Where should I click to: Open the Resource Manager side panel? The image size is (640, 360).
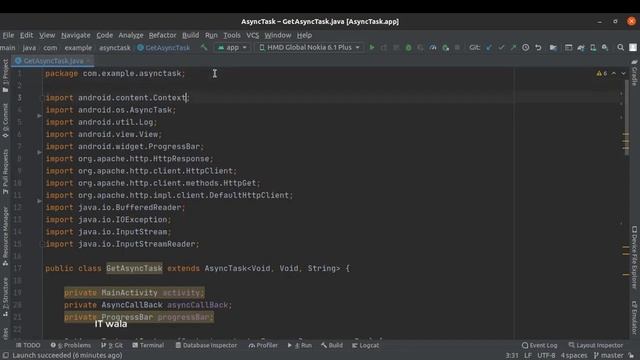click(5, 237)
